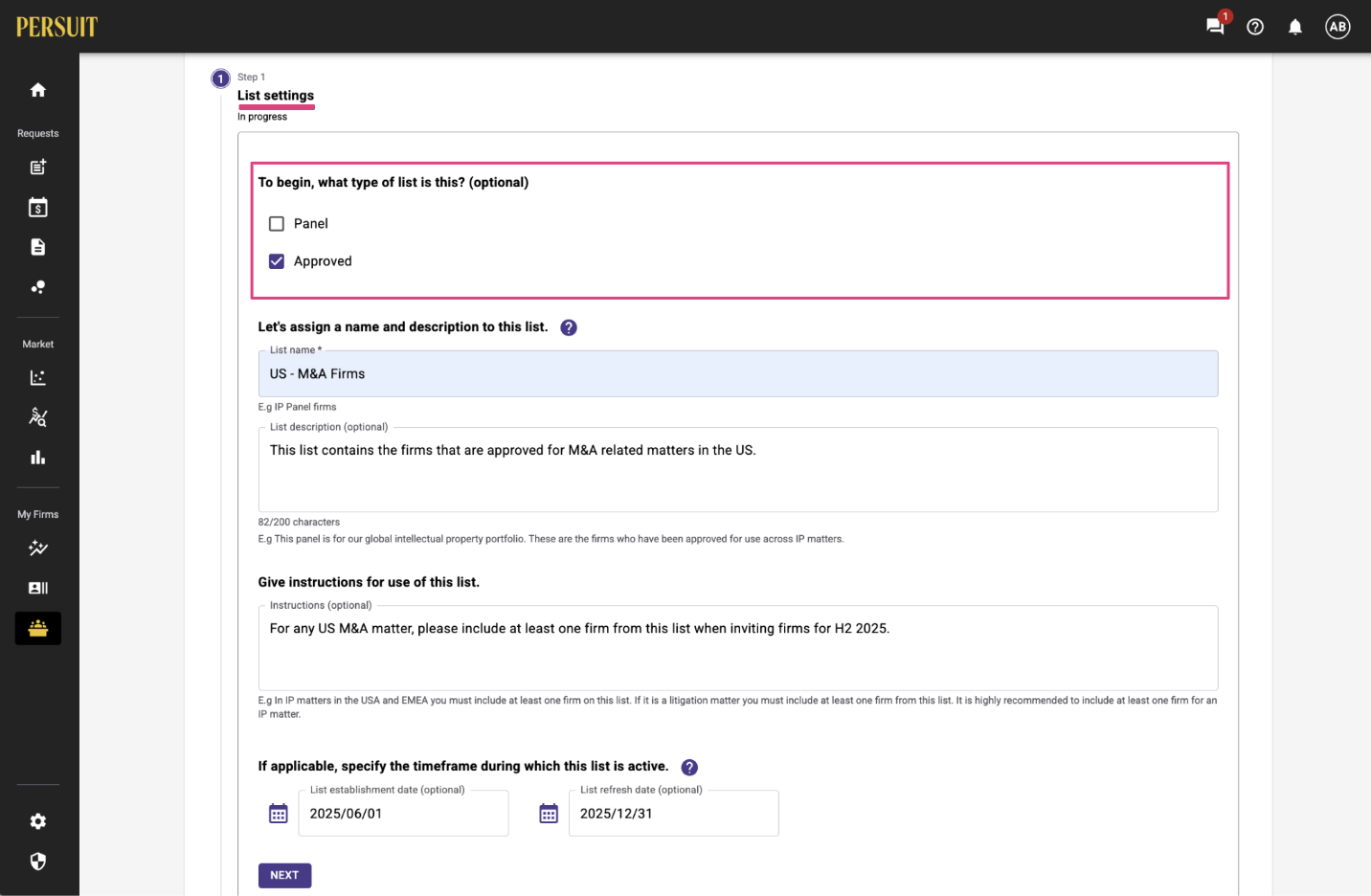Open the bar chart icon under Market
Viewport: 1371px width, 896px height.
[38, 458]
